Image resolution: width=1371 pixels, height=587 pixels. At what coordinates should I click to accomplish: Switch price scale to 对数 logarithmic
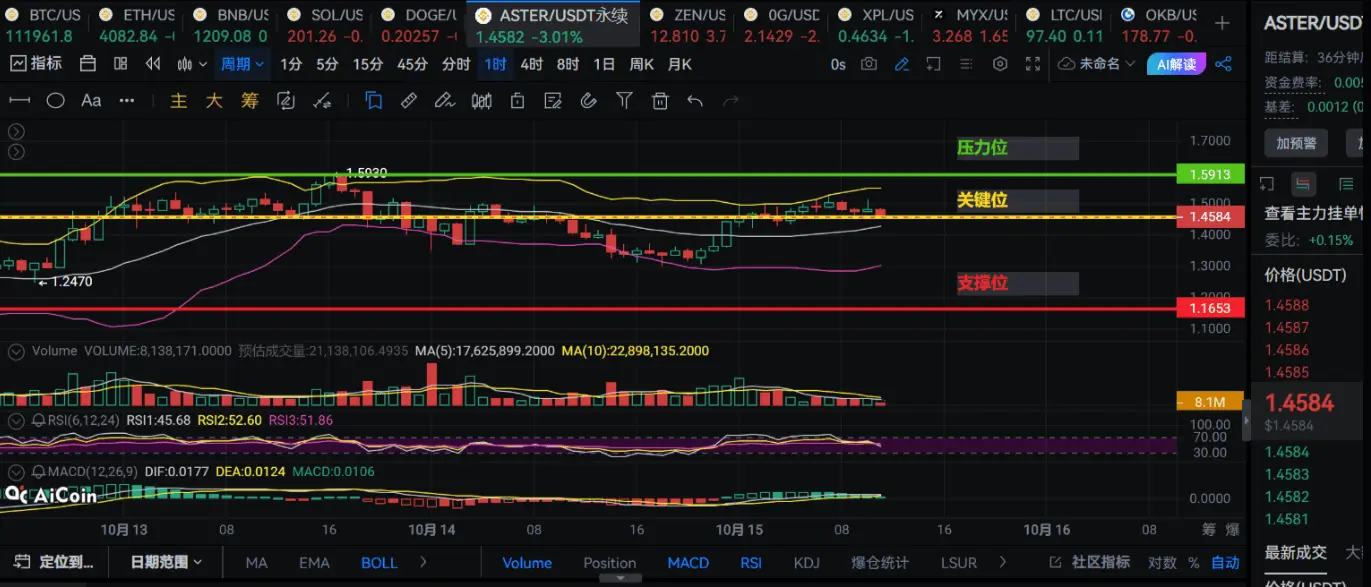1162,562
